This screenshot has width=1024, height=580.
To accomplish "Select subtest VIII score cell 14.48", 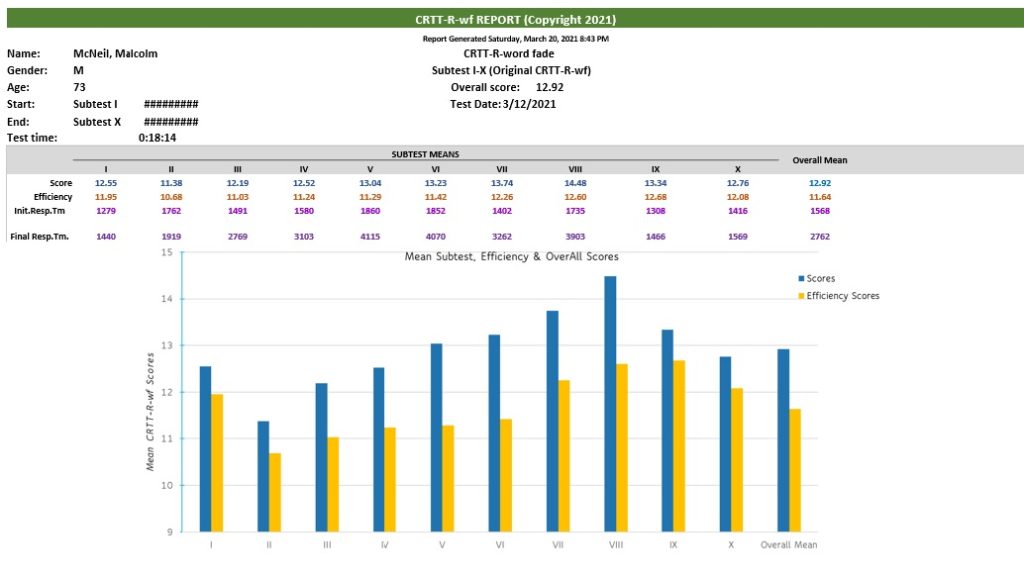I will click(575, 183).
